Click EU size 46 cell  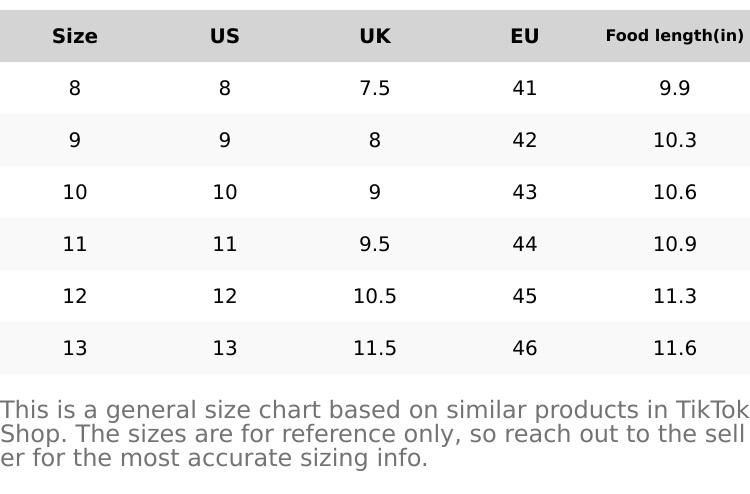click(x=525, y=348)
